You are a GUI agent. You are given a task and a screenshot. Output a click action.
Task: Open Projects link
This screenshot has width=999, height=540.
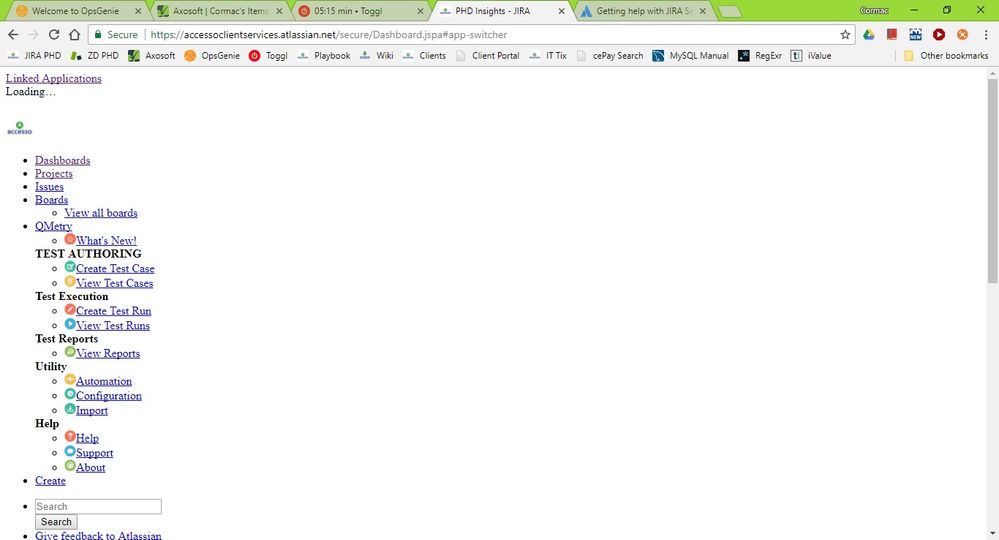point(54,173)
